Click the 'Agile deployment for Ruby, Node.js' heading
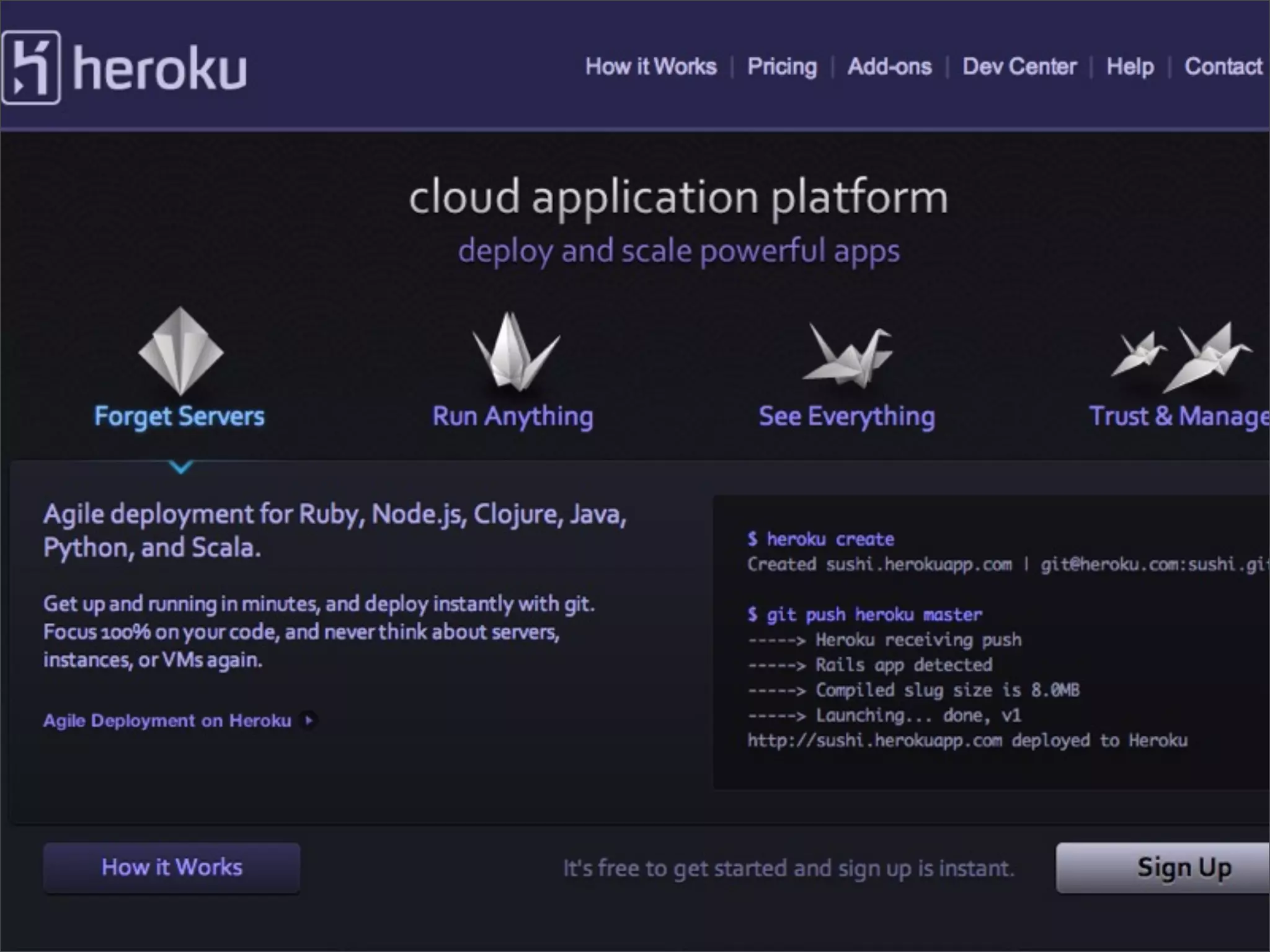This screenshot has width=1270, height=952. [x=335, y=531]
